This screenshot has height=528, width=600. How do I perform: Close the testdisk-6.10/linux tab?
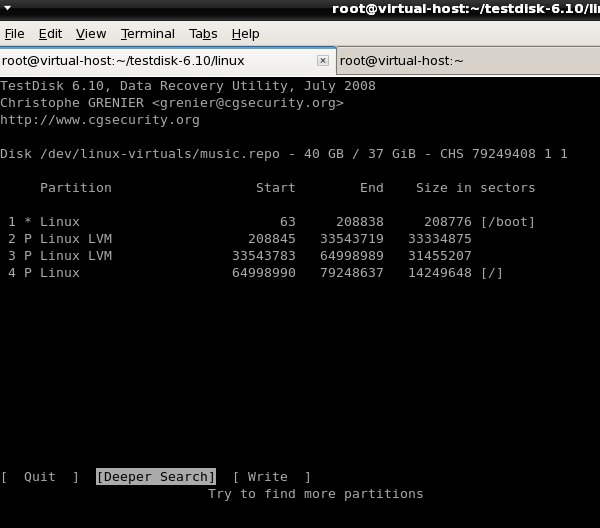(x=323, y=60)
